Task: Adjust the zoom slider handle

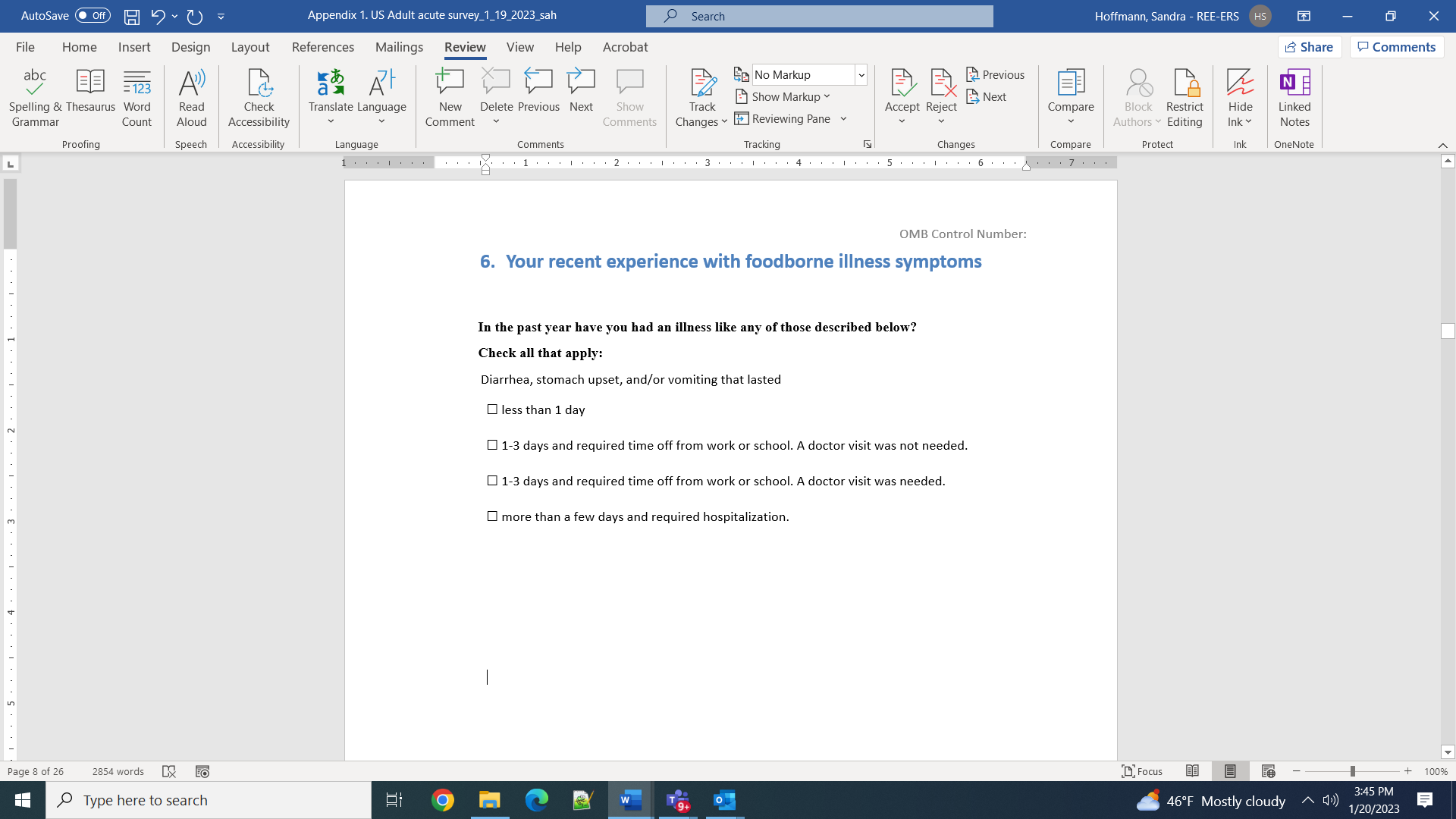Action: click(x=1352, y=771)
